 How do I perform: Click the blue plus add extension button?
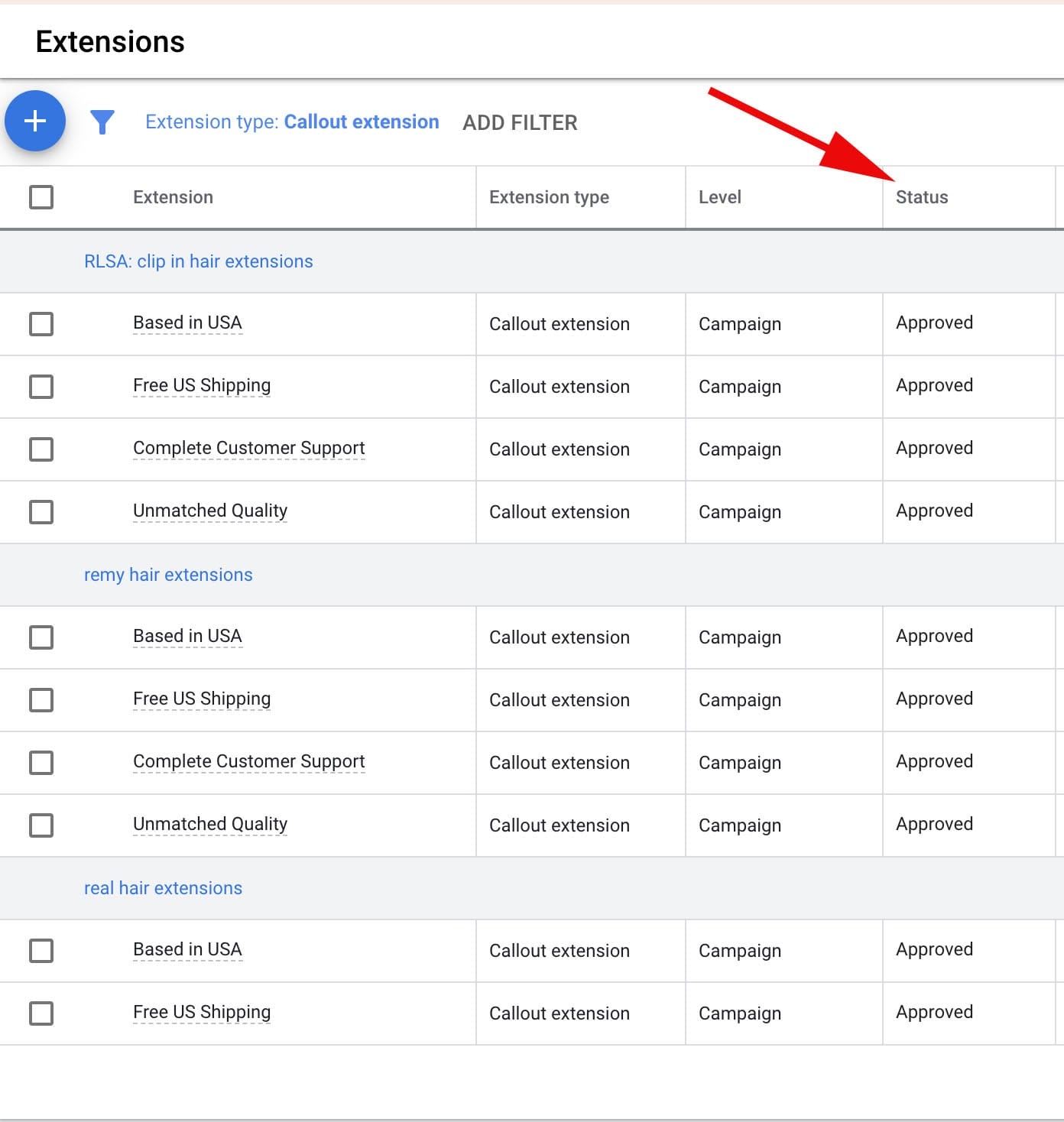pyautogui.click(x=35, y=121)
